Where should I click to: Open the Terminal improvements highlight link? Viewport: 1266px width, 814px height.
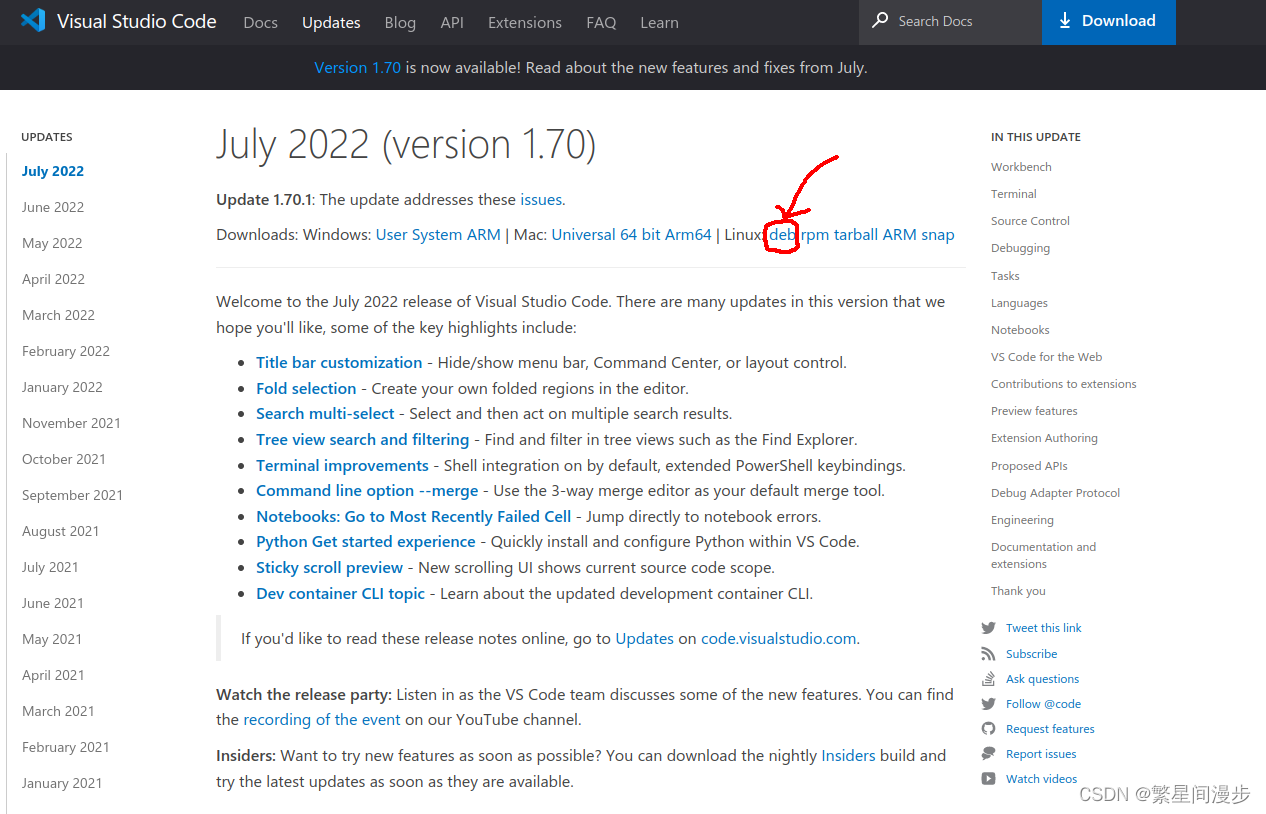point(342,466)
